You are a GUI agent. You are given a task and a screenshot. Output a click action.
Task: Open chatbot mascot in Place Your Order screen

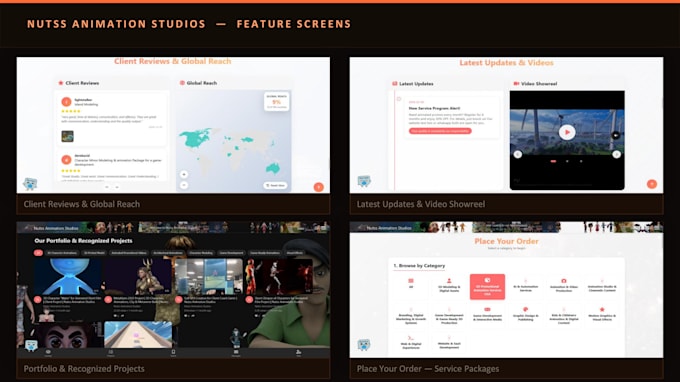click(x=364, y=345)
